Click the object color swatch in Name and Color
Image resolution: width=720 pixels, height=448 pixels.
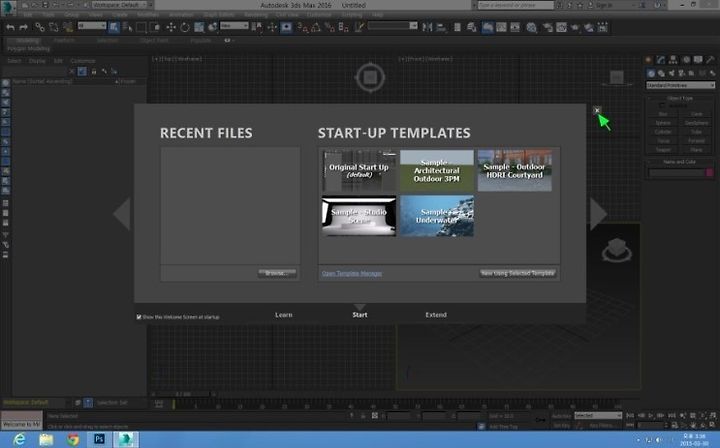coord(709,173)
